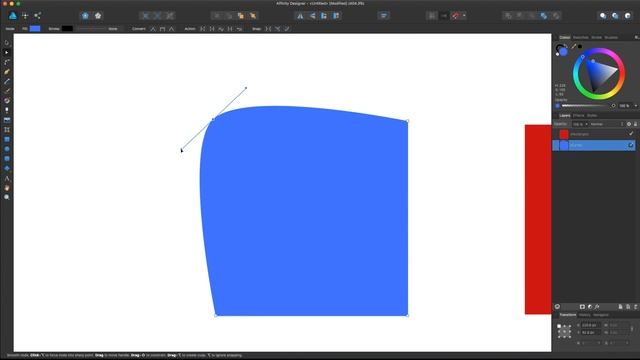Switch to the Color tab
640x360 pixels.
[x=564, y=38]
